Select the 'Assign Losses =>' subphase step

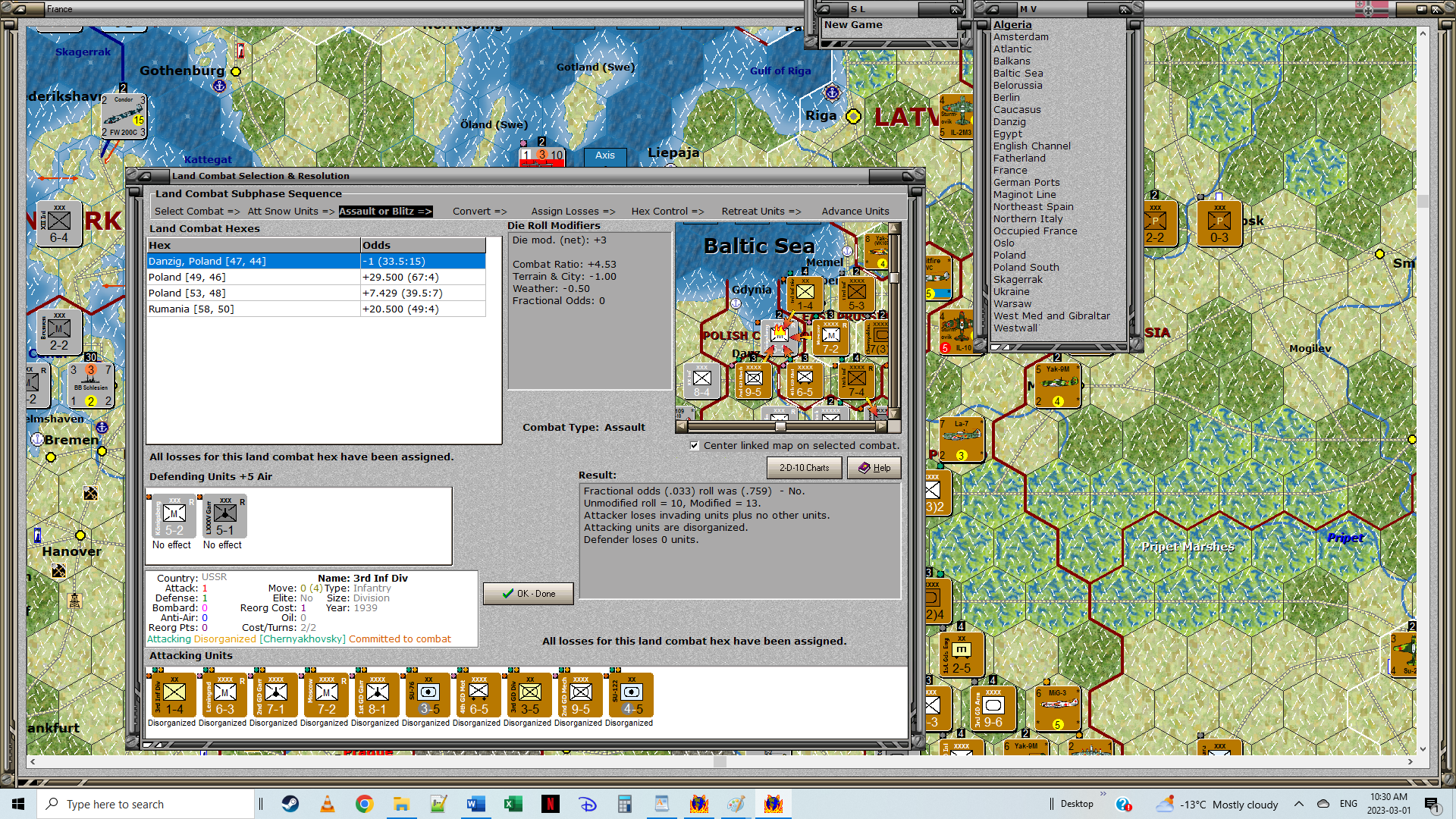573,212
